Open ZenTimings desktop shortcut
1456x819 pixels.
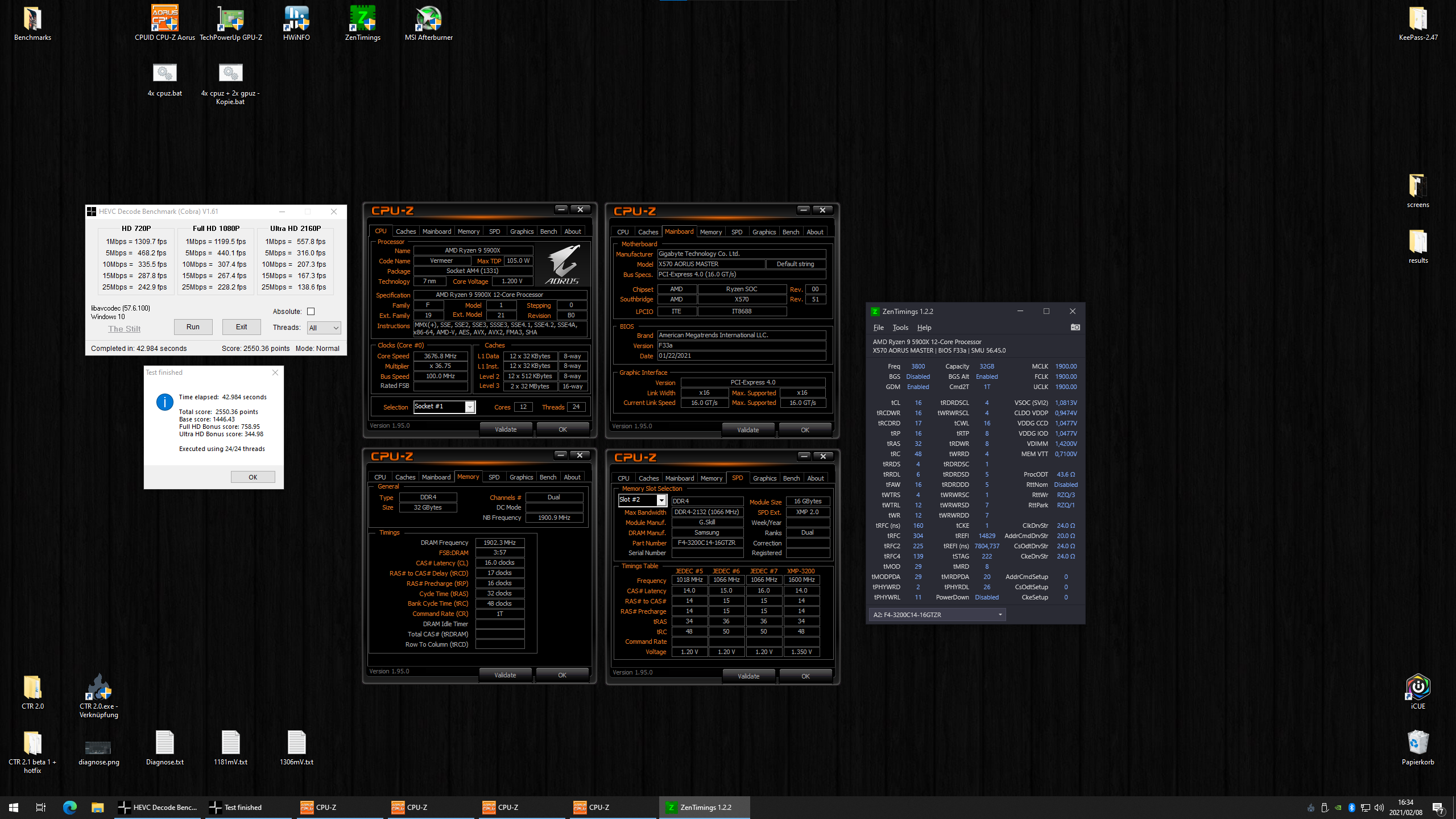tap(363, 23)
